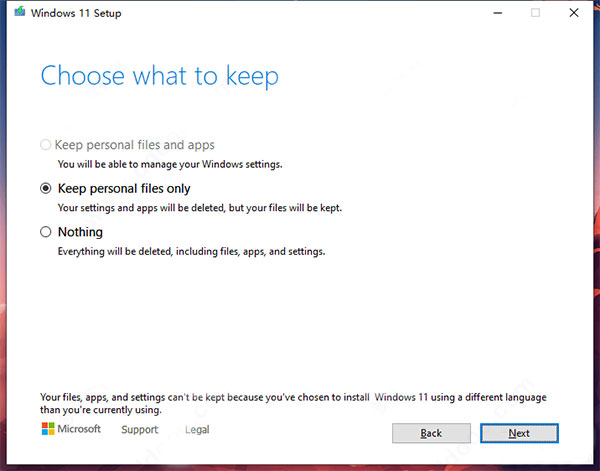The width and height of the screenshot is (600, 471).
Task: Choose the Nothing radio option
Action: [46, 232]
